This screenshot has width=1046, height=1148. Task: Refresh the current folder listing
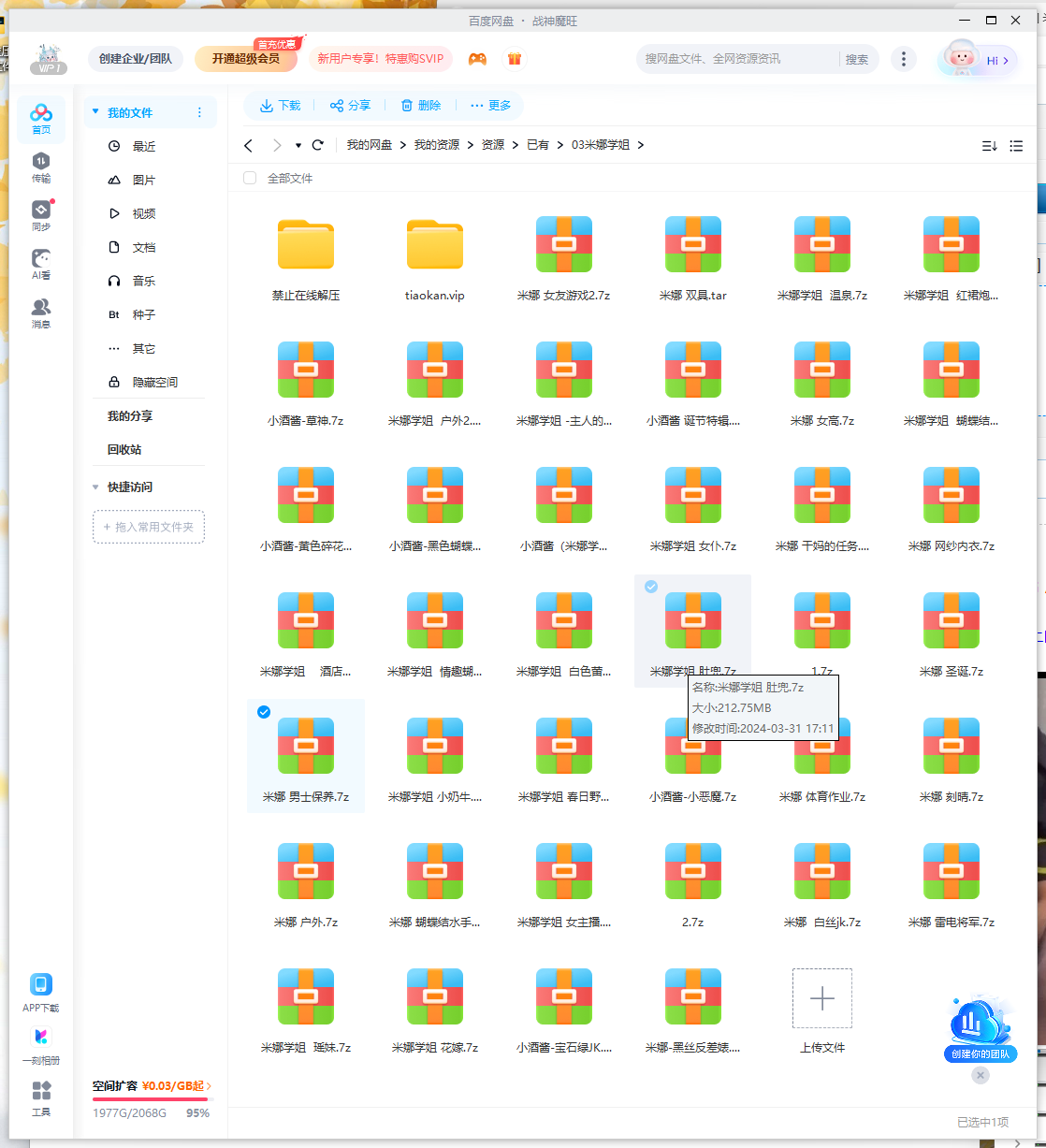pos(318,145)
